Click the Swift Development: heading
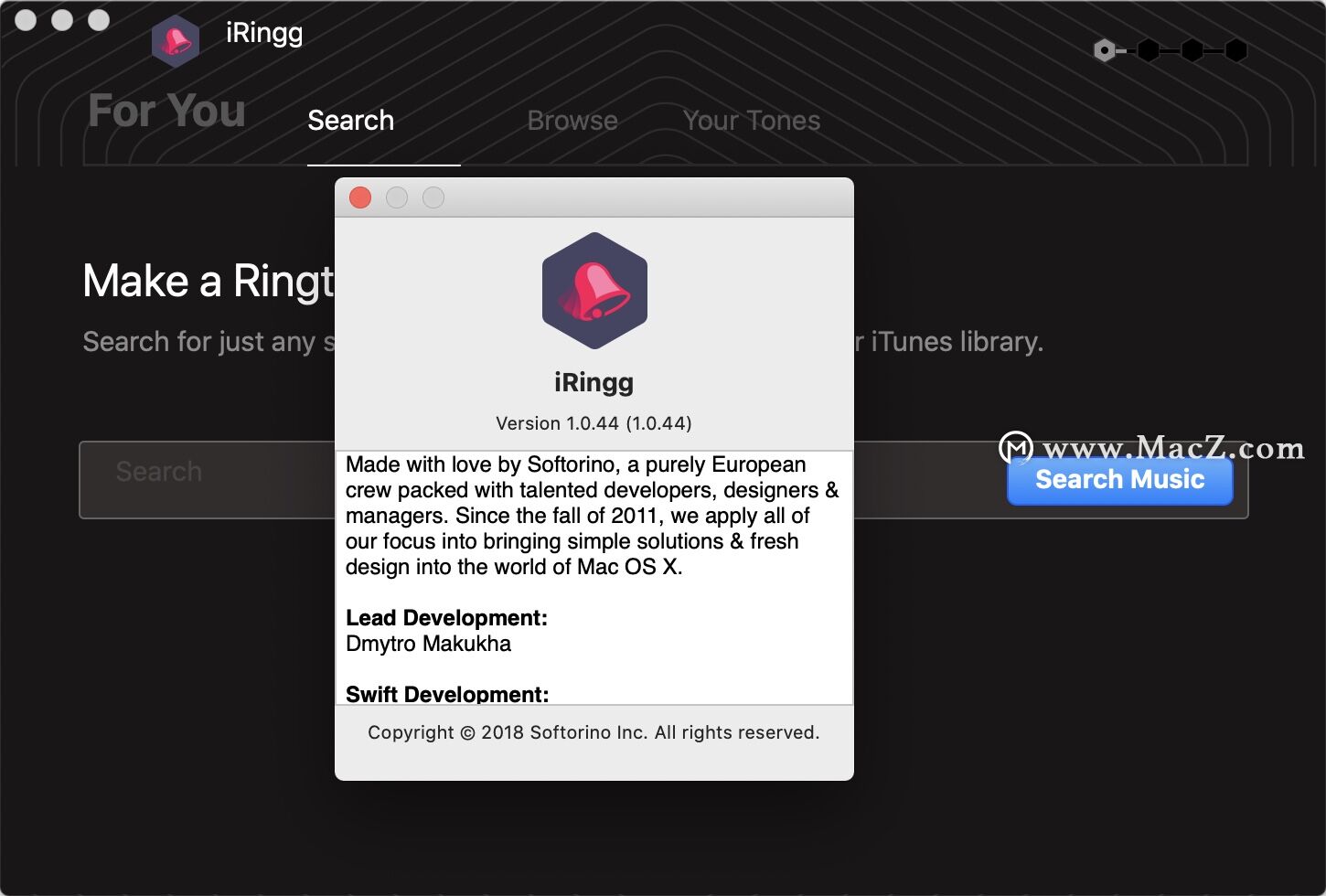Image resolution: width=1326 pixels, height=896 pixels. pyautogui.click(x=447, y=694)
